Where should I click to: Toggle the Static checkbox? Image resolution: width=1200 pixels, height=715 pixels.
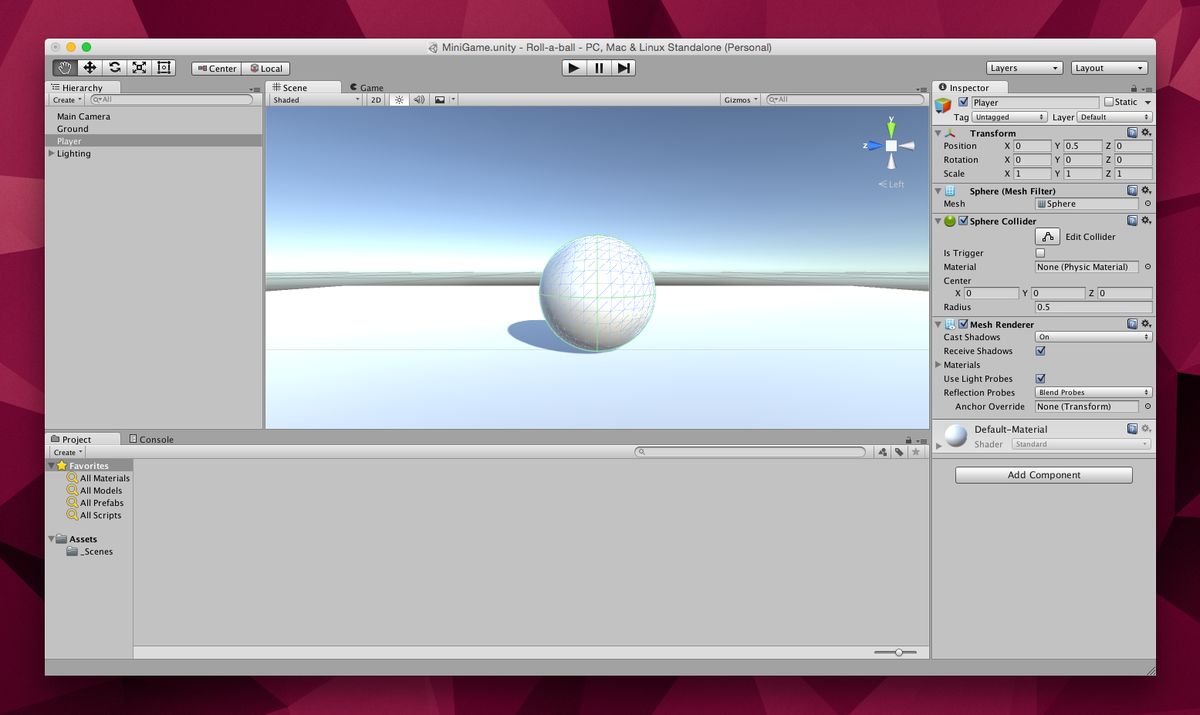pos(1108,102)
